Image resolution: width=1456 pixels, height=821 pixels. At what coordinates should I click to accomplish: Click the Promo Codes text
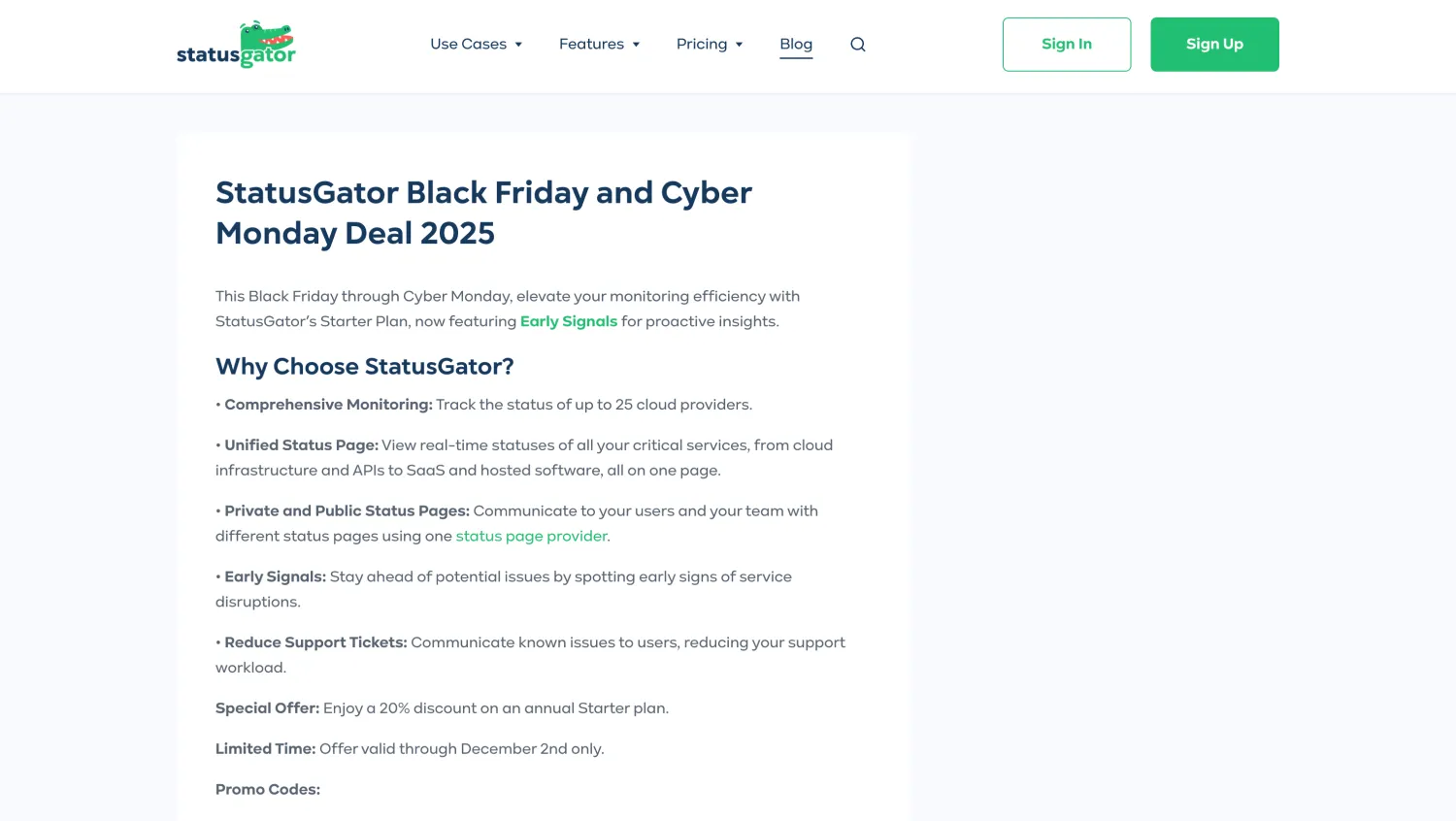click(x=267, y=789)
